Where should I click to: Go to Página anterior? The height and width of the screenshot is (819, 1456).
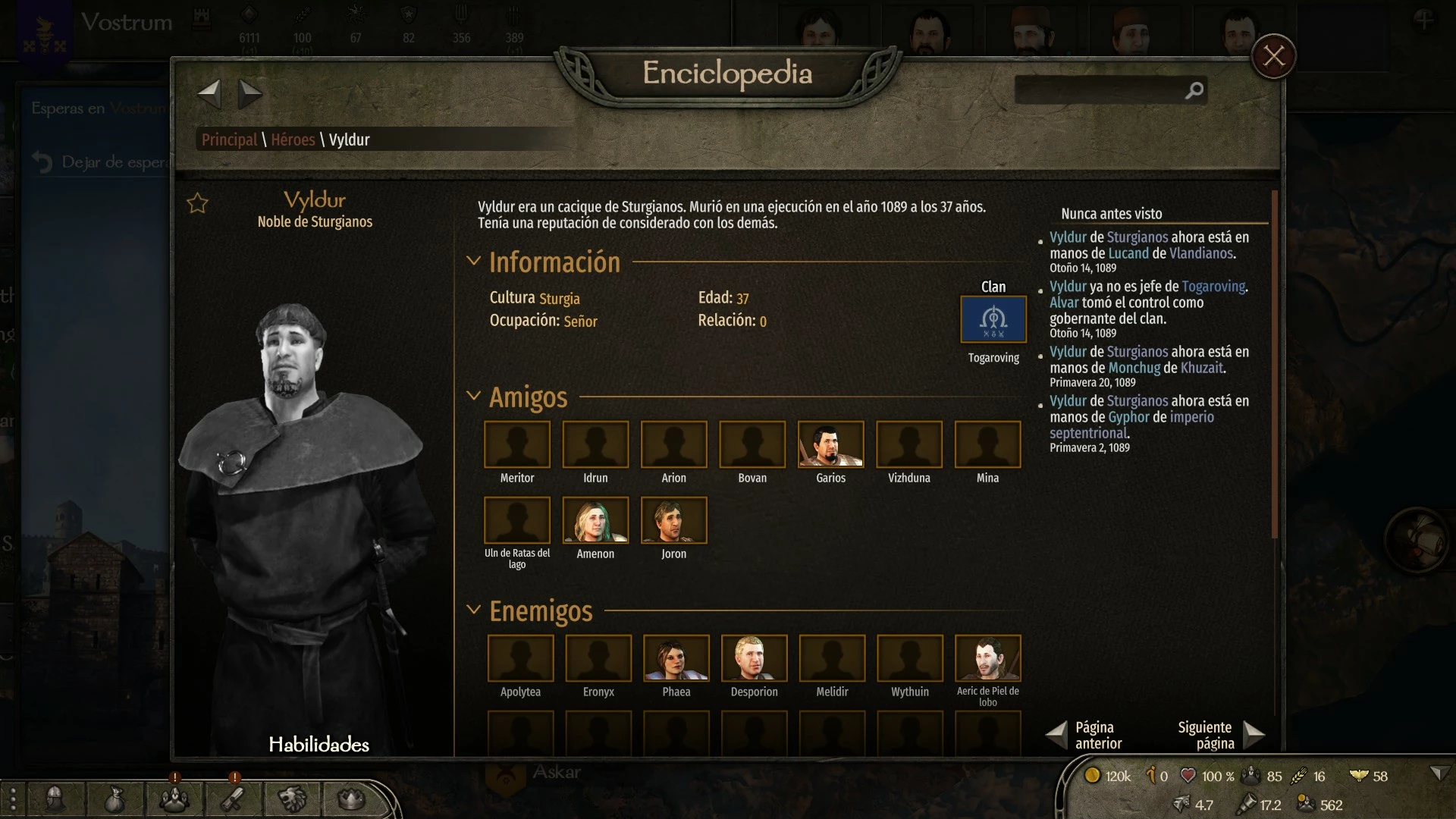coord(1084,735)
